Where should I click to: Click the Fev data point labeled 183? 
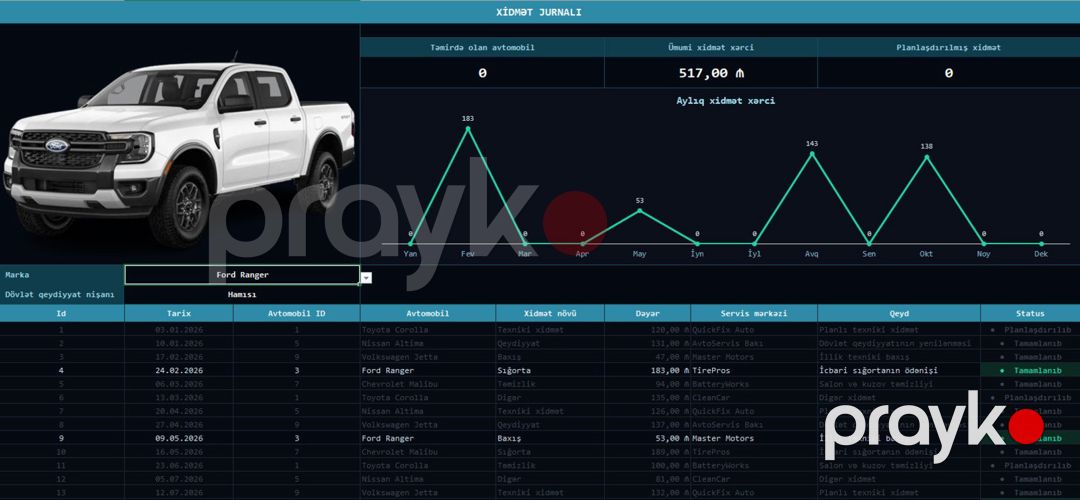(x=468, y=127)
